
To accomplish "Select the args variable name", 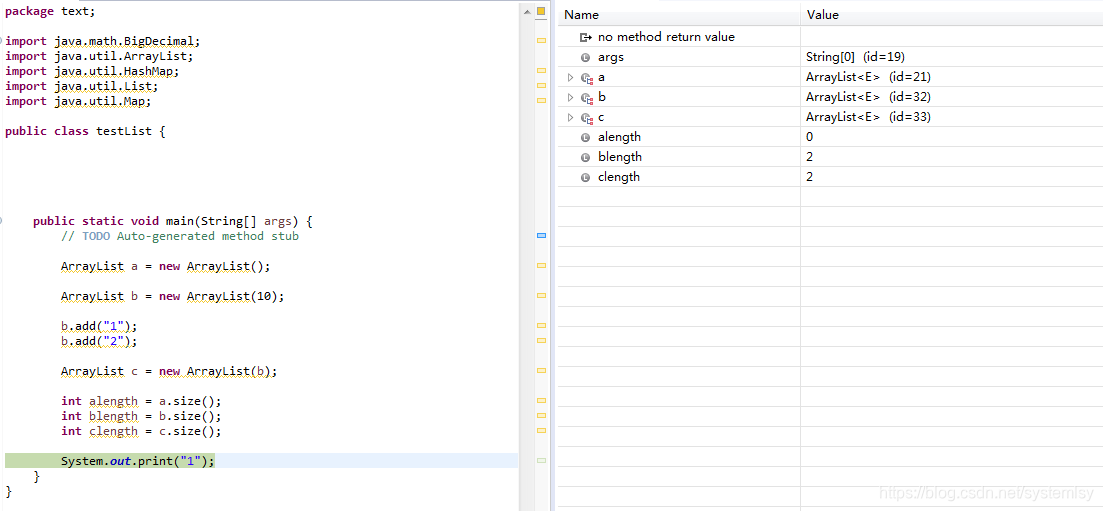I will click(x=611, y=58).
